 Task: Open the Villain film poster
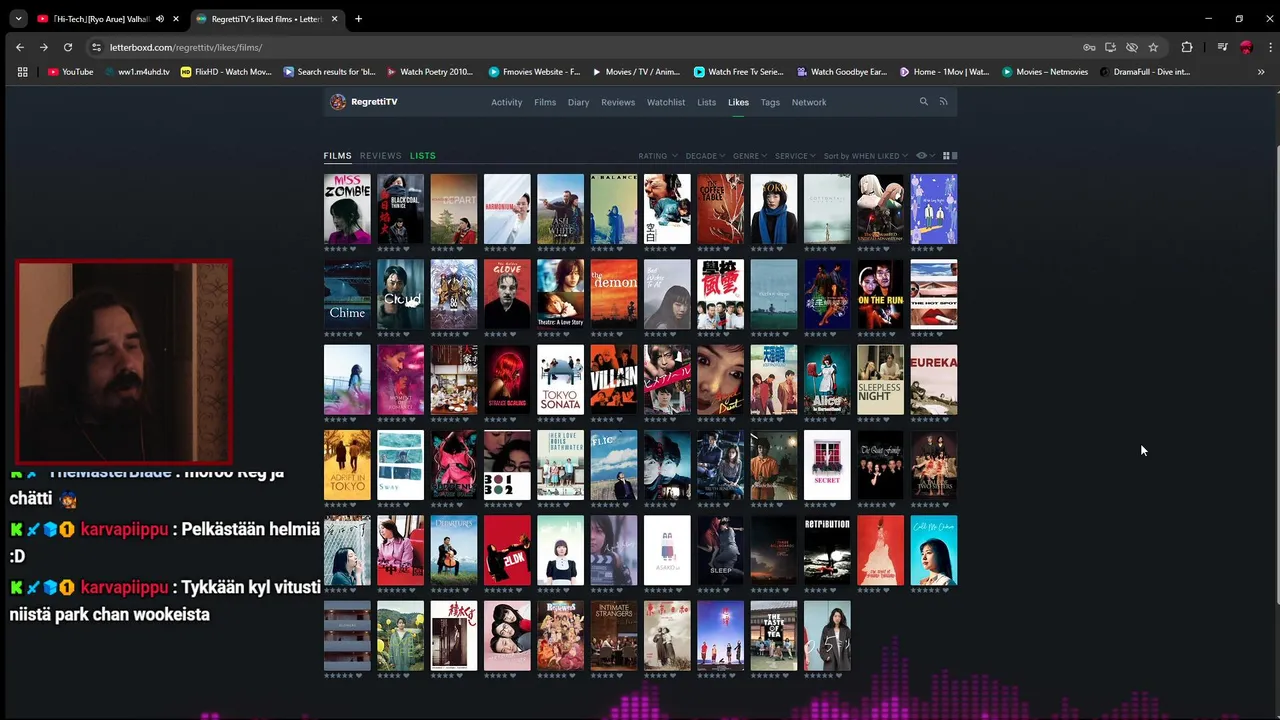point(614,380)
